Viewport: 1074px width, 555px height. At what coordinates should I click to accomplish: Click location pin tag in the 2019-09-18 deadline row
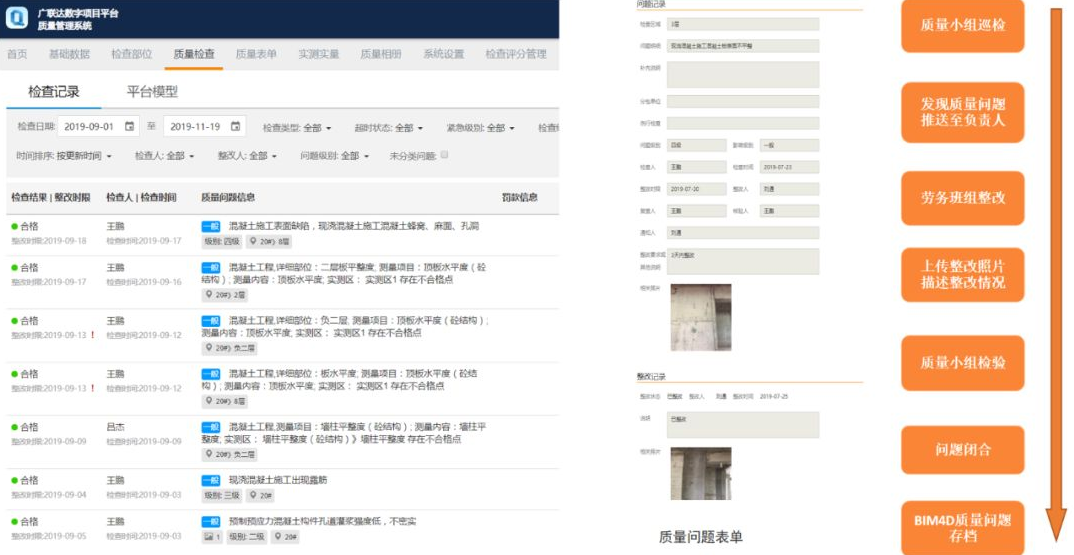[x=269, y=242]
